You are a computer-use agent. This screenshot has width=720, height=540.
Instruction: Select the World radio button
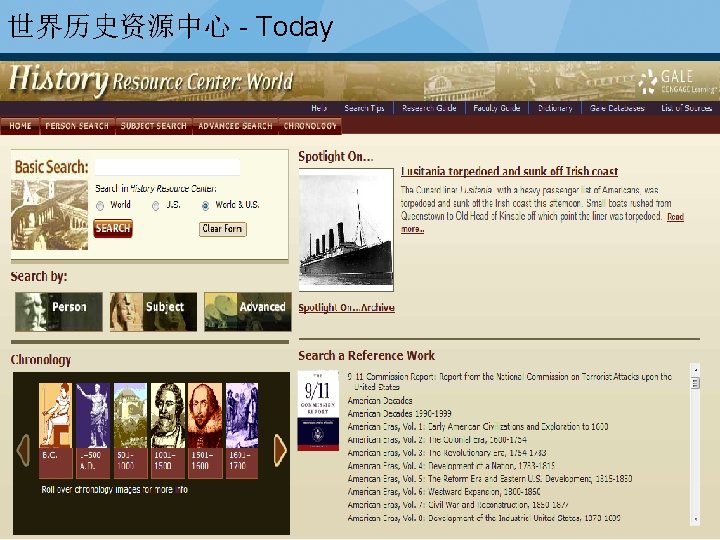[x=100, y=206]
